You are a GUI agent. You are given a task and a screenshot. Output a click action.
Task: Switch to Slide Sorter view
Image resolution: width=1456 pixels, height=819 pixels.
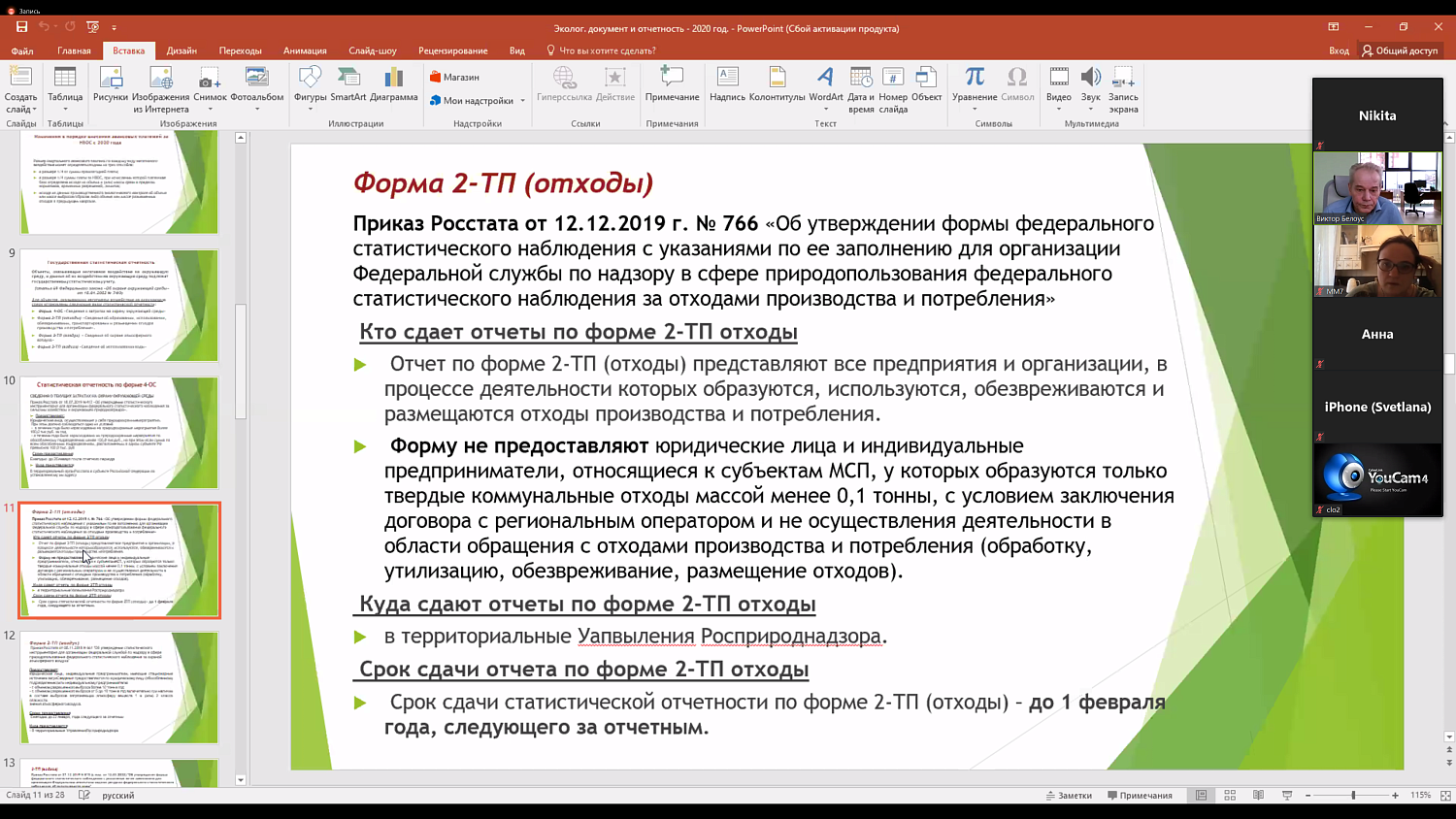(x=1230, y=795)
